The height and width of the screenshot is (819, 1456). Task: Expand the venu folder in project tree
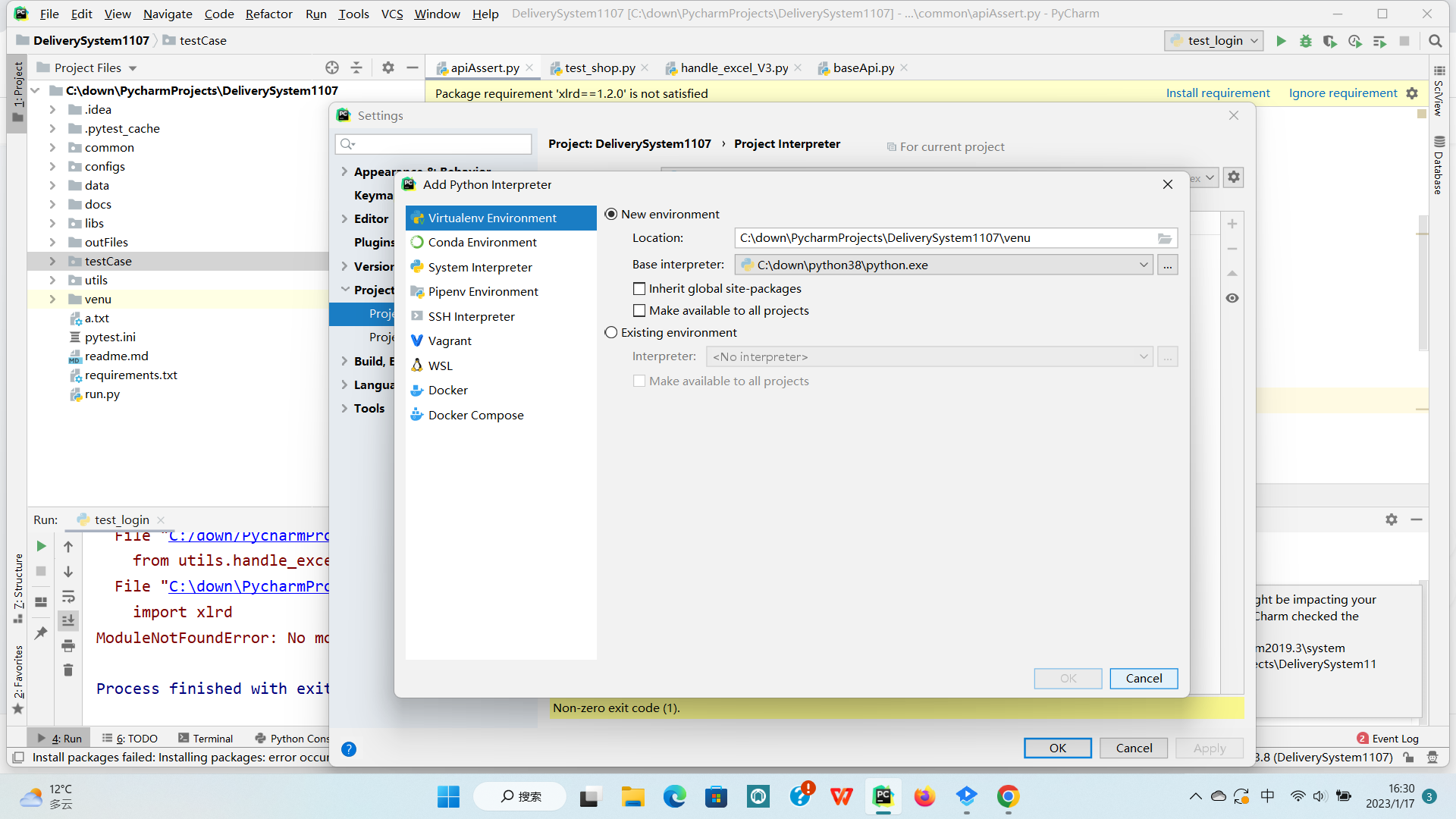(52, 300)
